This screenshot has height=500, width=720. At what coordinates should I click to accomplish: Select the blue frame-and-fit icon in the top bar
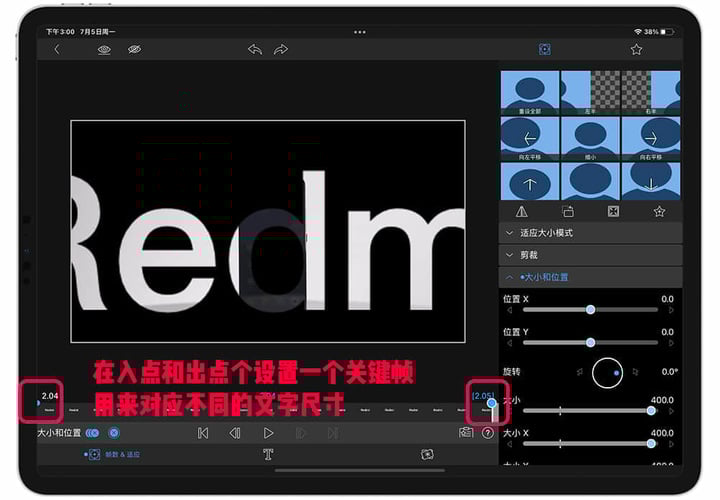(x=545, y=50)
